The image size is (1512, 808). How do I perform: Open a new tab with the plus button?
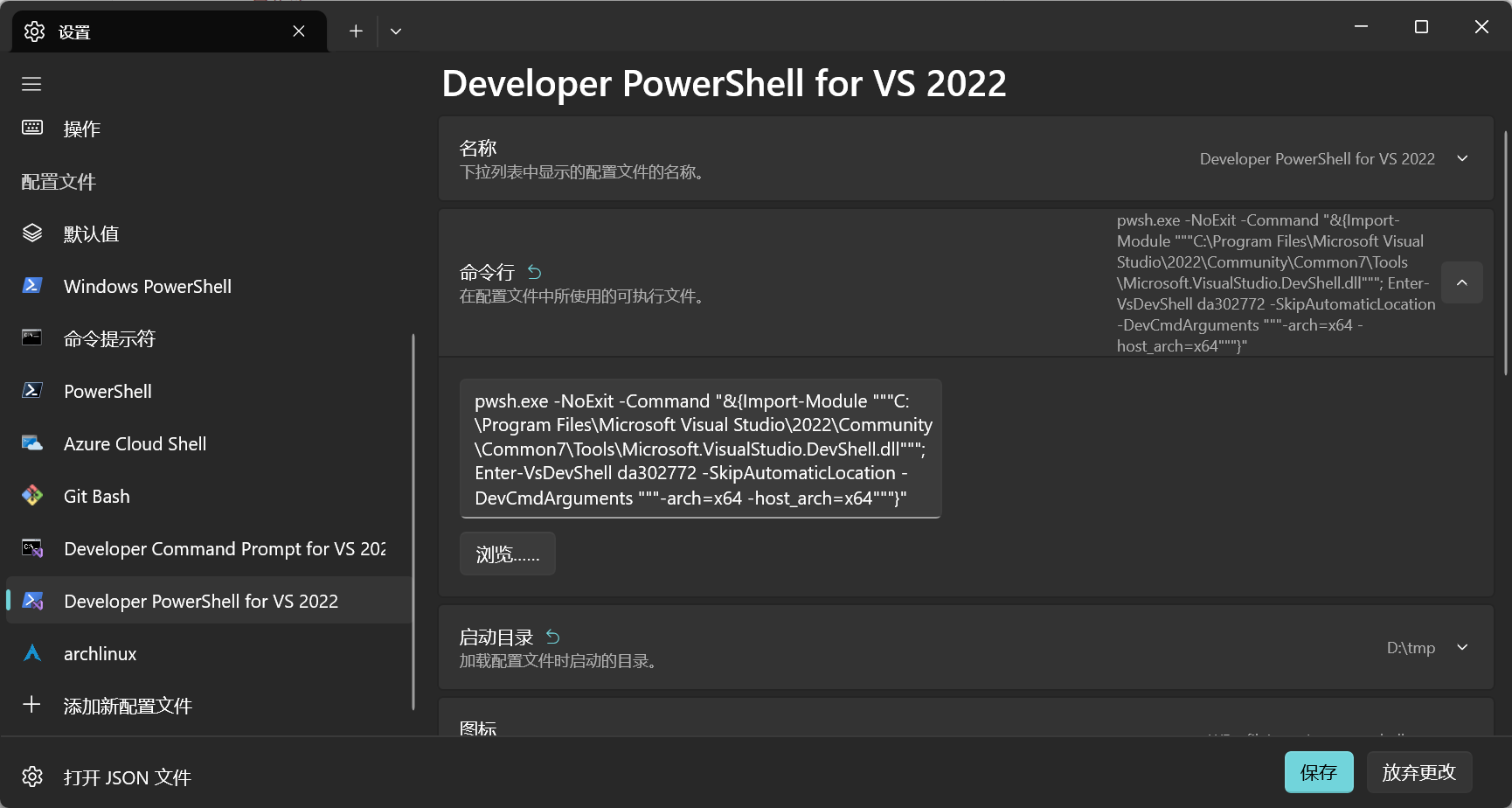(356, 31)
